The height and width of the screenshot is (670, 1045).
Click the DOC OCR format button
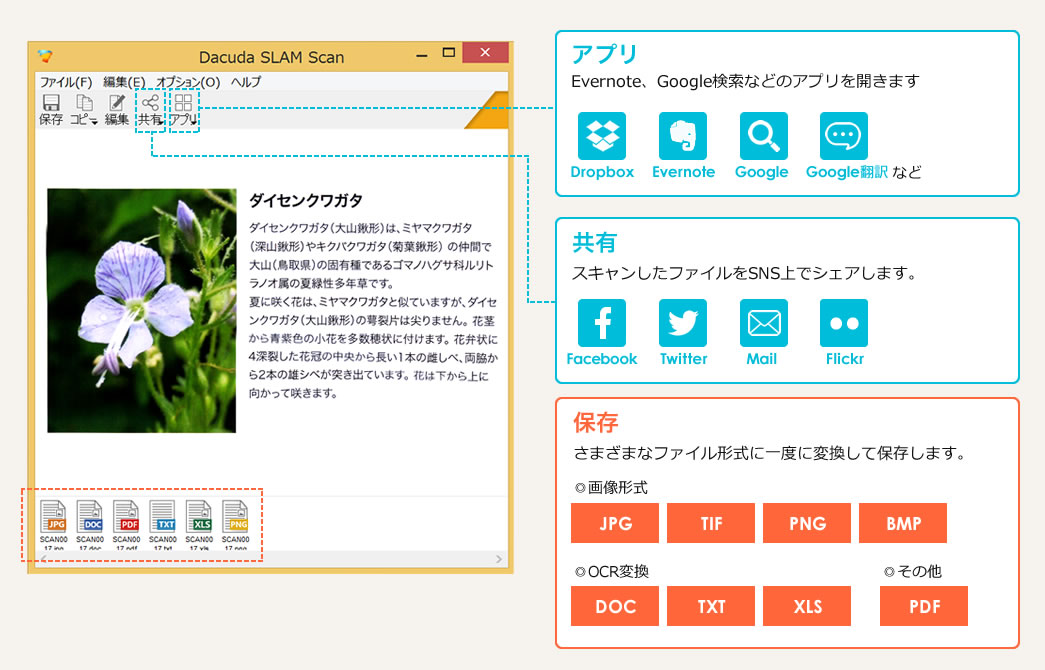click(615, 606)
